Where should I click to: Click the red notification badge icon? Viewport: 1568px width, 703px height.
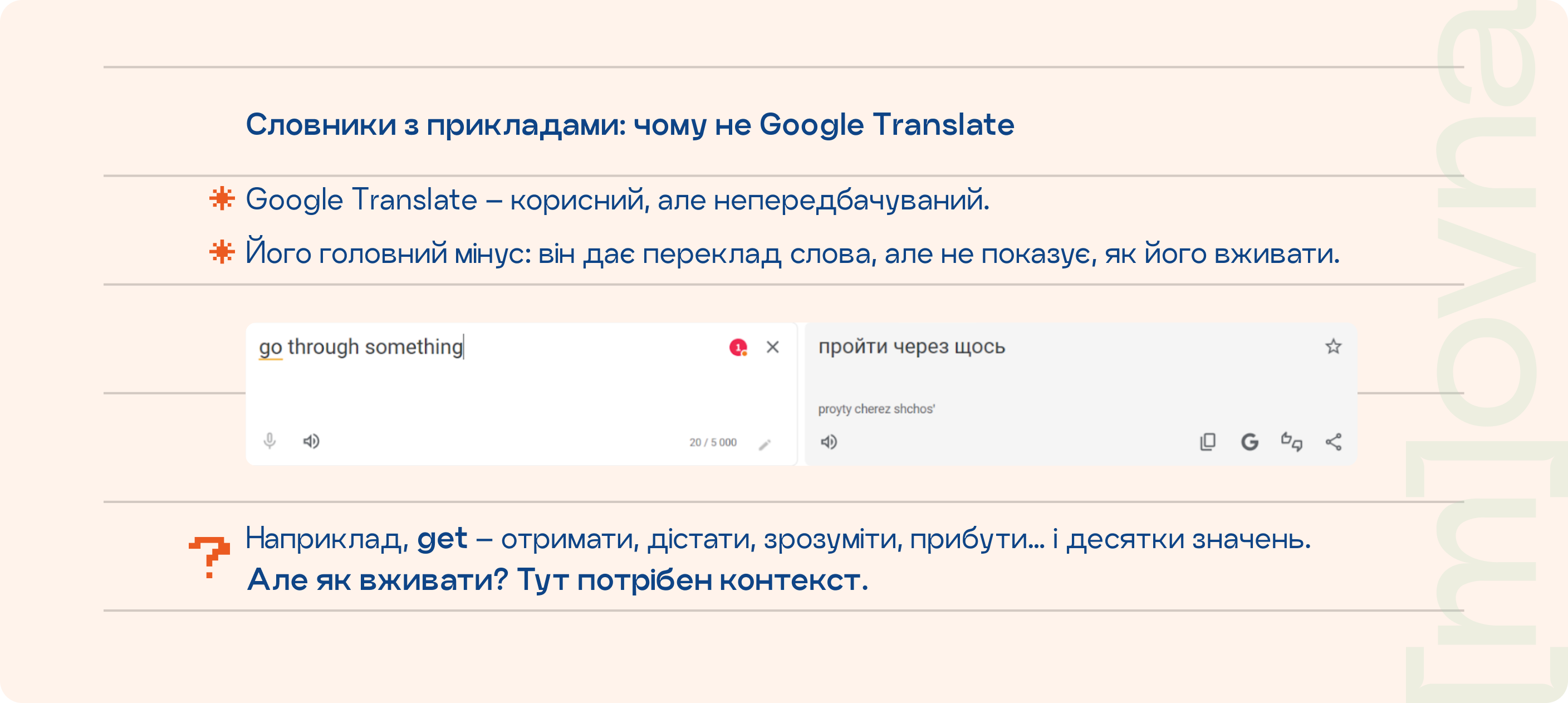pyautogui.click(x=738, y=347)
